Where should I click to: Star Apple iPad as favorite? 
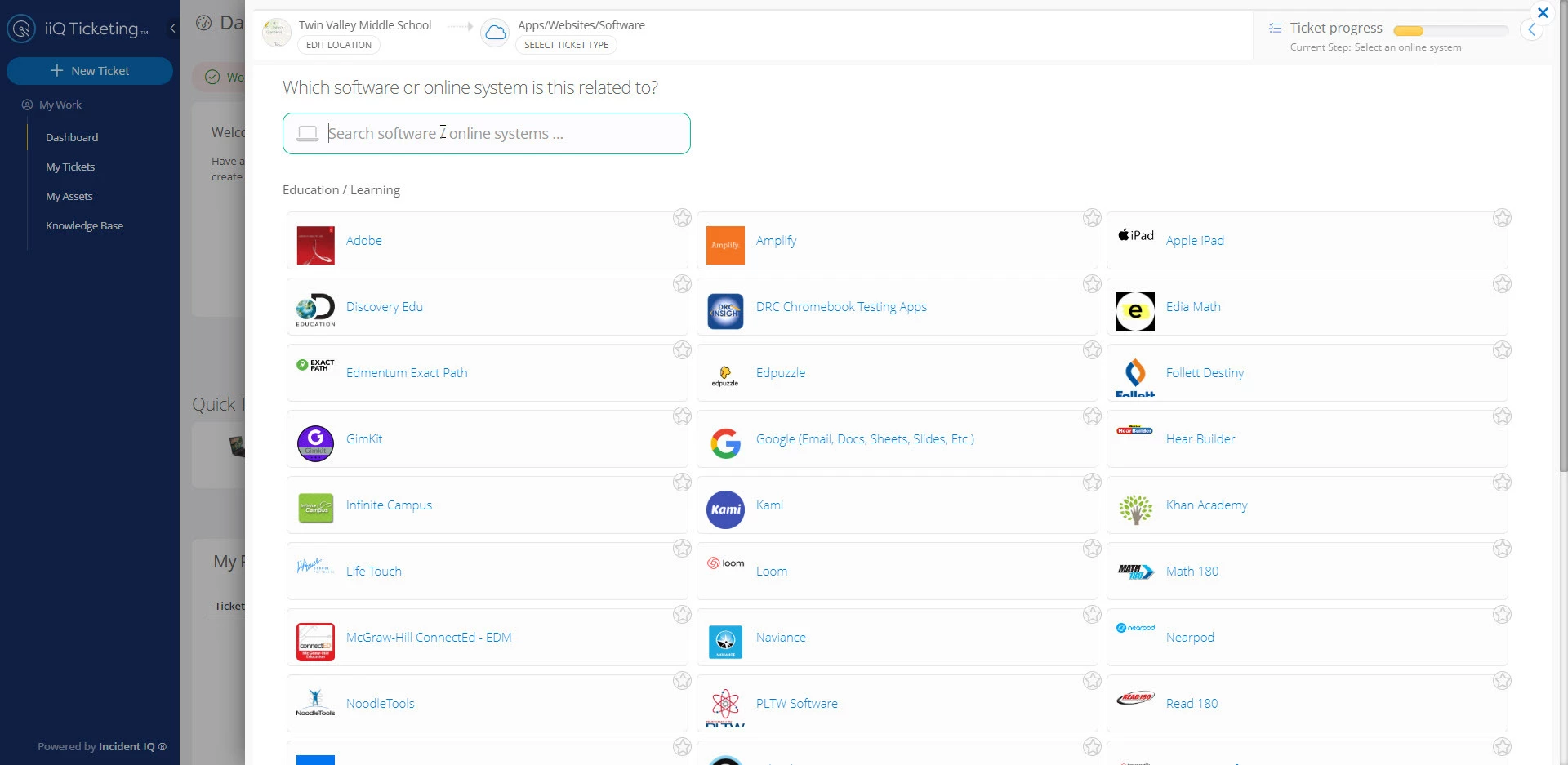[1503, 217]
